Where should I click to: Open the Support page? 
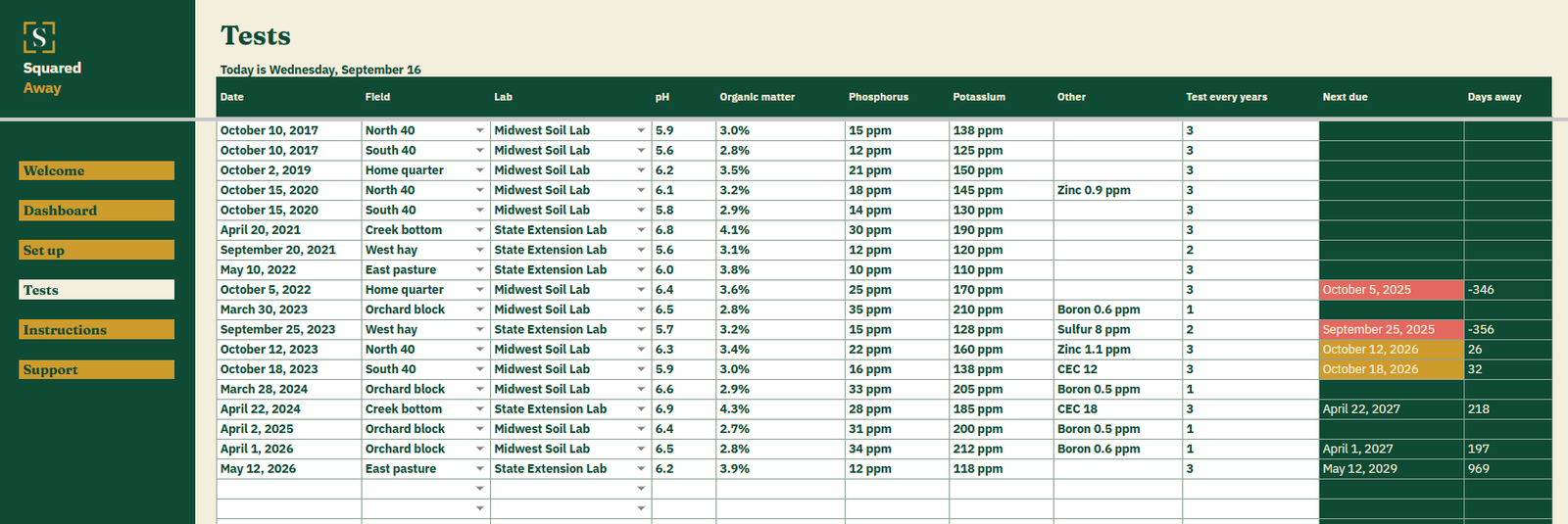pyautogui.click(x=96, y=369)
